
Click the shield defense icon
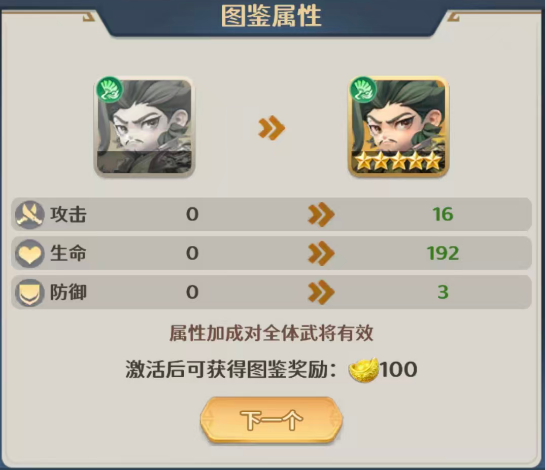30,292
